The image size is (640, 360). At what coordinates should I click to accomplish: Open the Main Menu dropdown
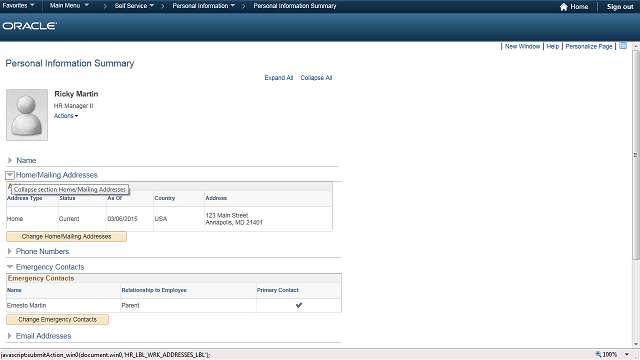click(x=69, y=6)
